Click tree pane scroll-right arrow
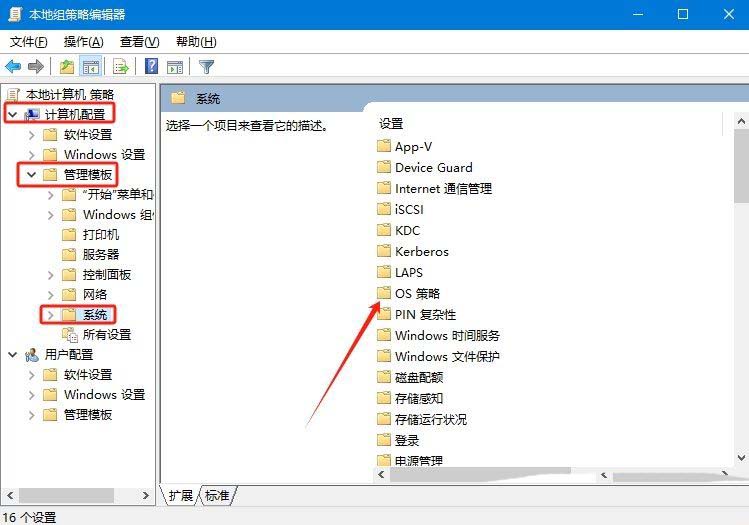749x525 pixels. [146, 495]
